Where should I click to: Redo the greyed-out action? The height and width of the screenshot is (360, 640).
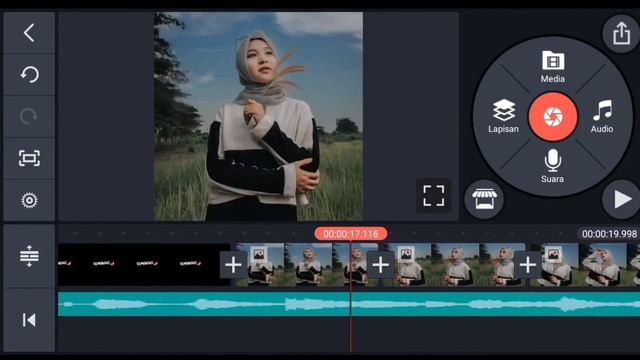pos(29,117)
